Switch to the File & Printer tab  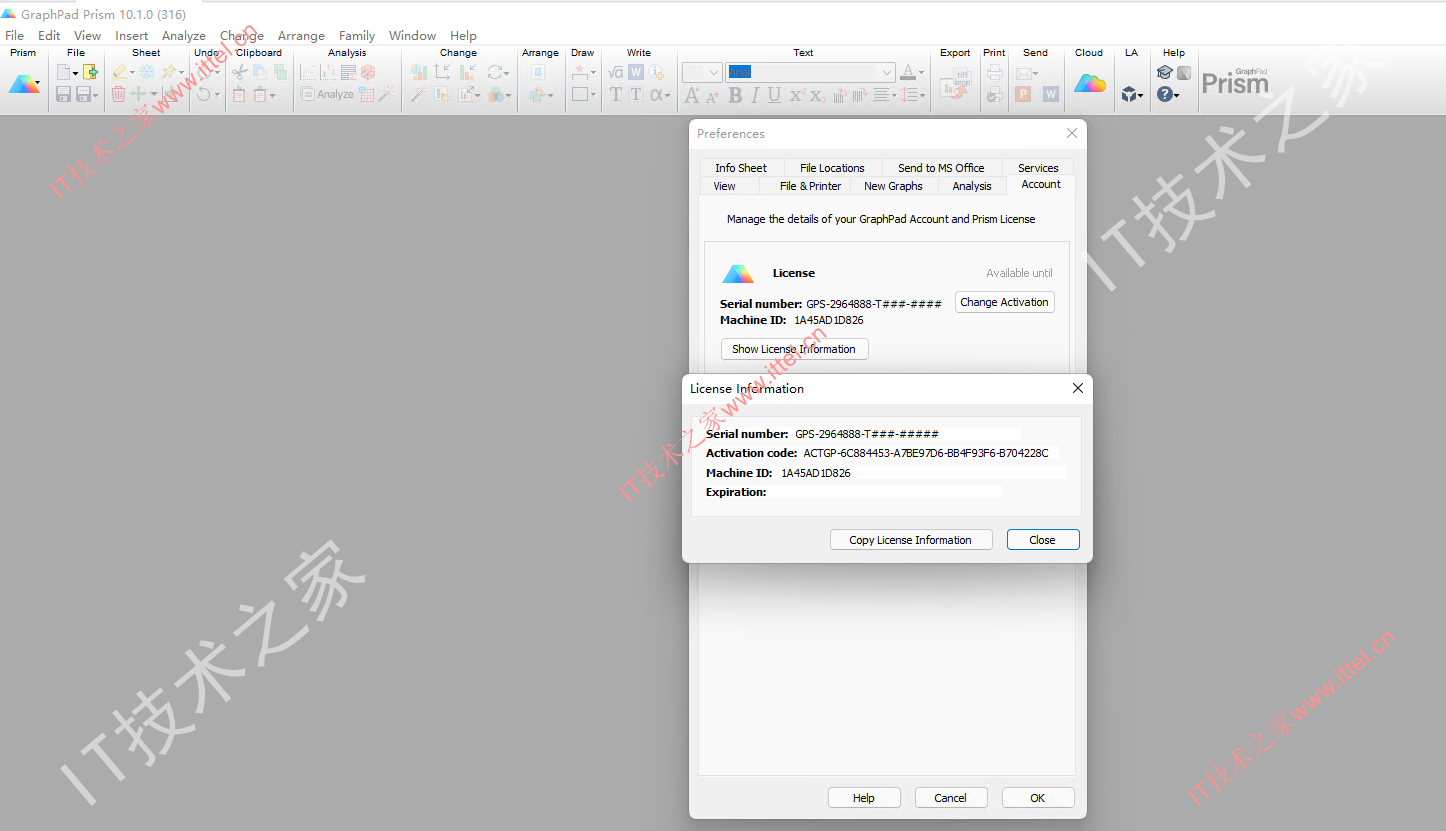pyautogui.click(x=810, y=186)
